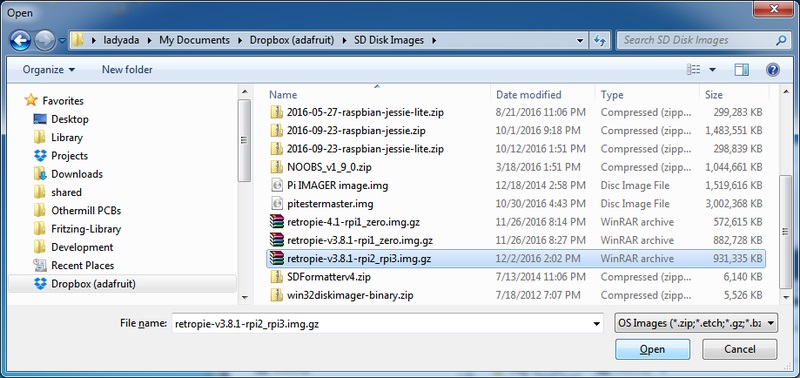Click WinRAR icon of retropie-v3.8.1-rpi1_zero.img.gz

coord(276,240)
